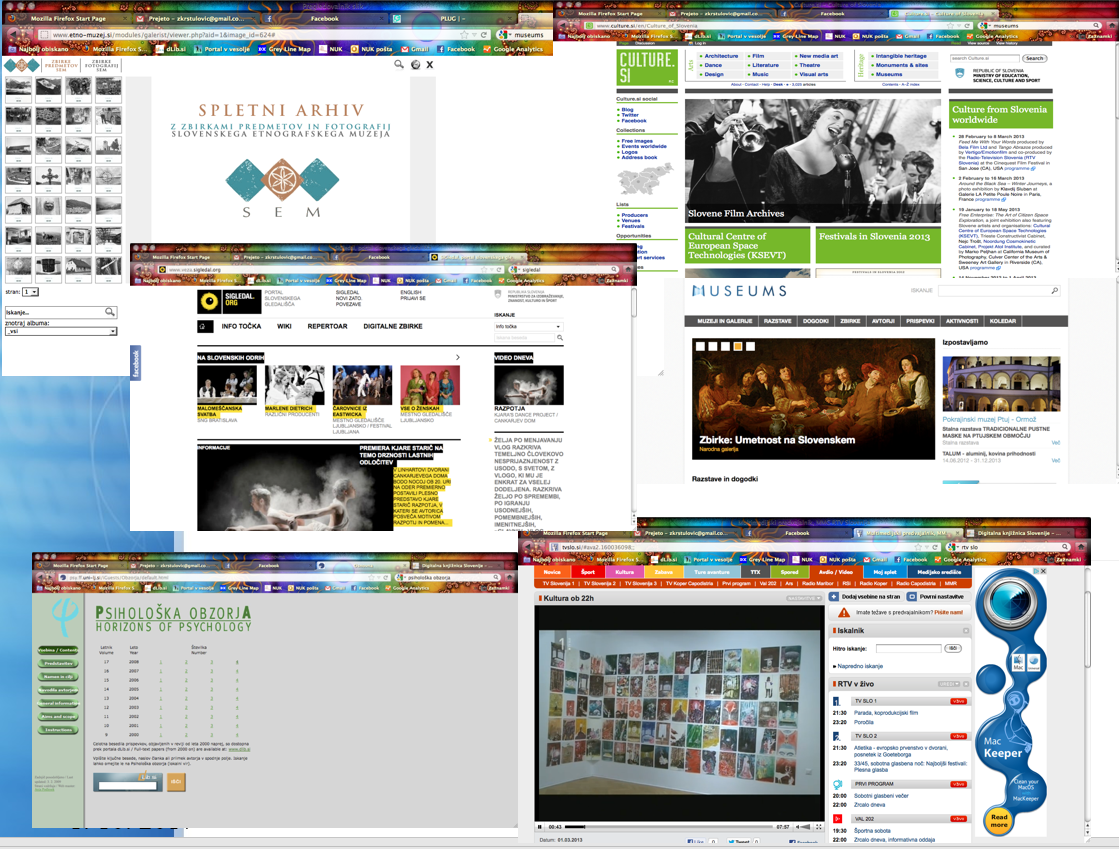Open 'DIGITALNE ZBIRKE' in the sigledal menu
Viewport: 1119px width, 849px height.
(393, 326)
